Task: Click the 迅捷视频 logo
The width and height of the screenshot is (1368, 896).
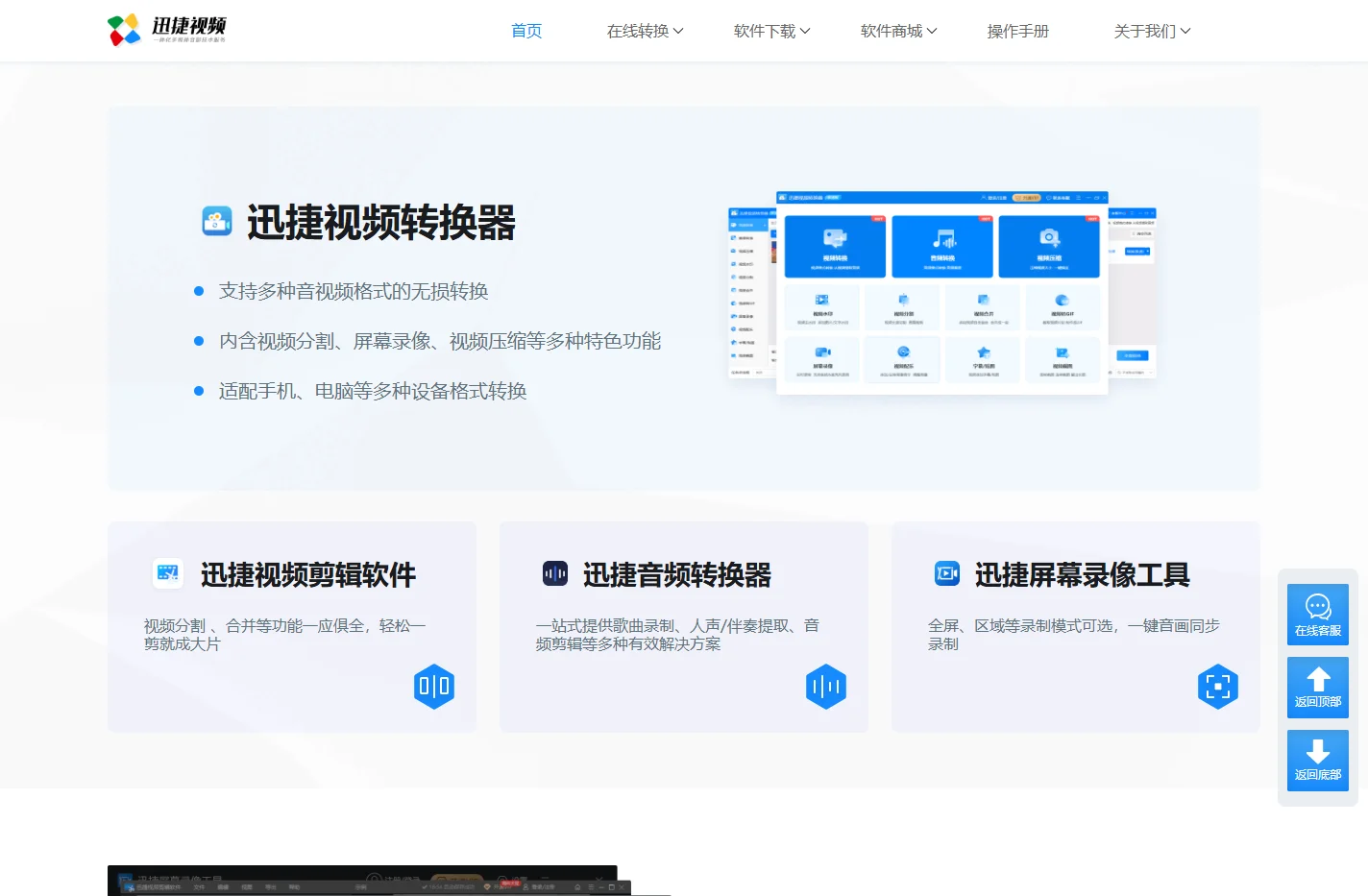Action: pos(167,30)
